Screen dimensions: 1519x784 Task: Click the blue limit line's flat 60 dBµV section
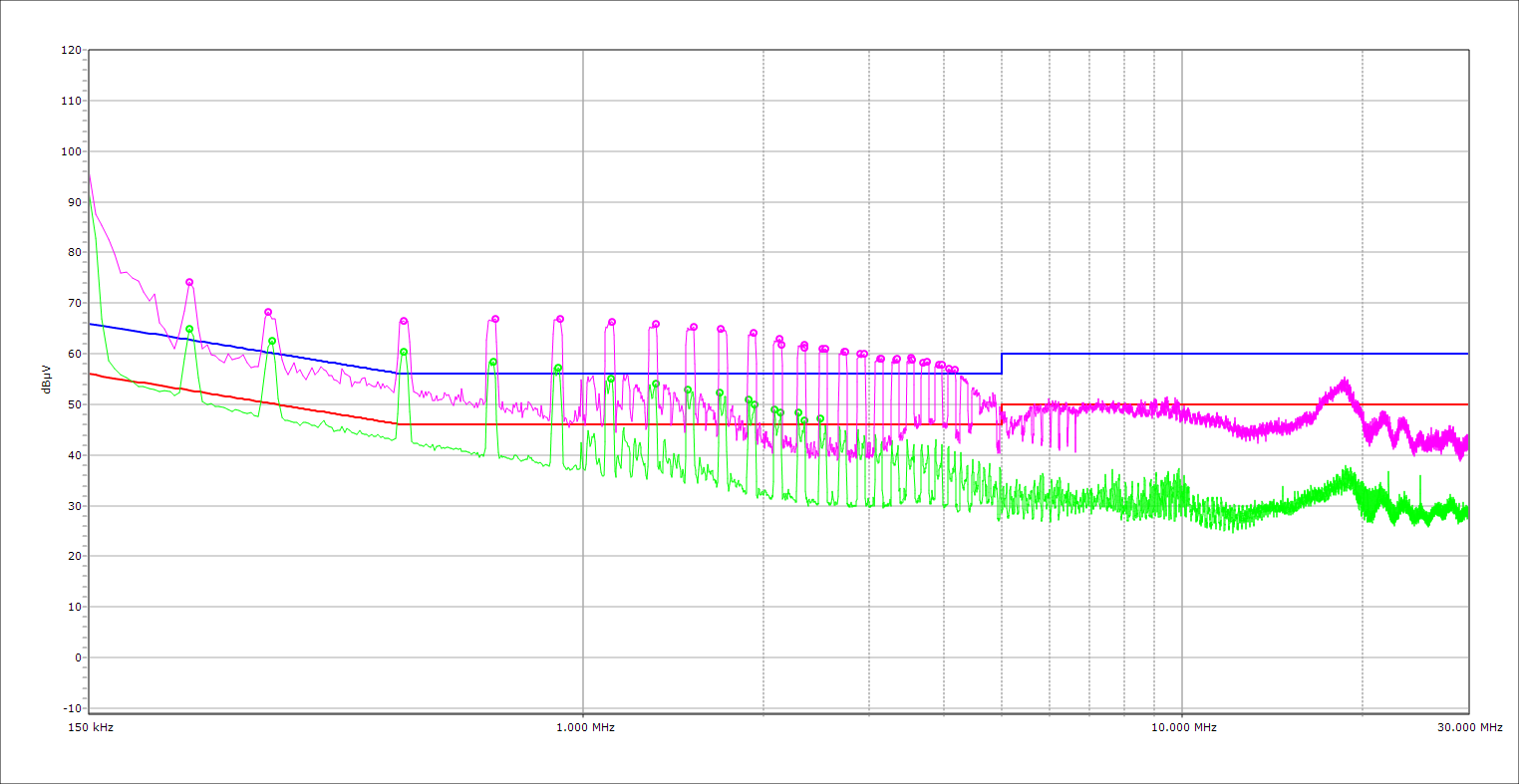(1236, 354)
